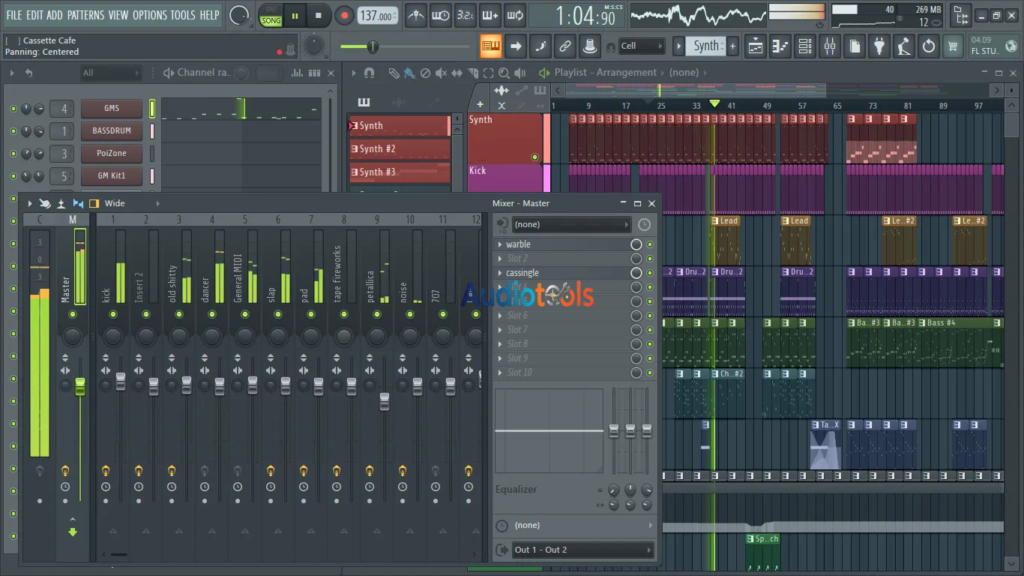
Task: Open the mixer input (none) dropdown
Action: pos(570,225)
